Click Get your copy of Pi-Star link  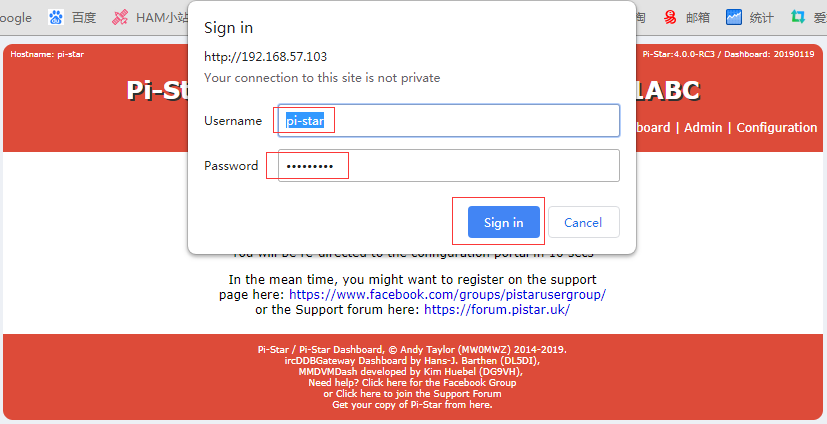click(412, 405)
